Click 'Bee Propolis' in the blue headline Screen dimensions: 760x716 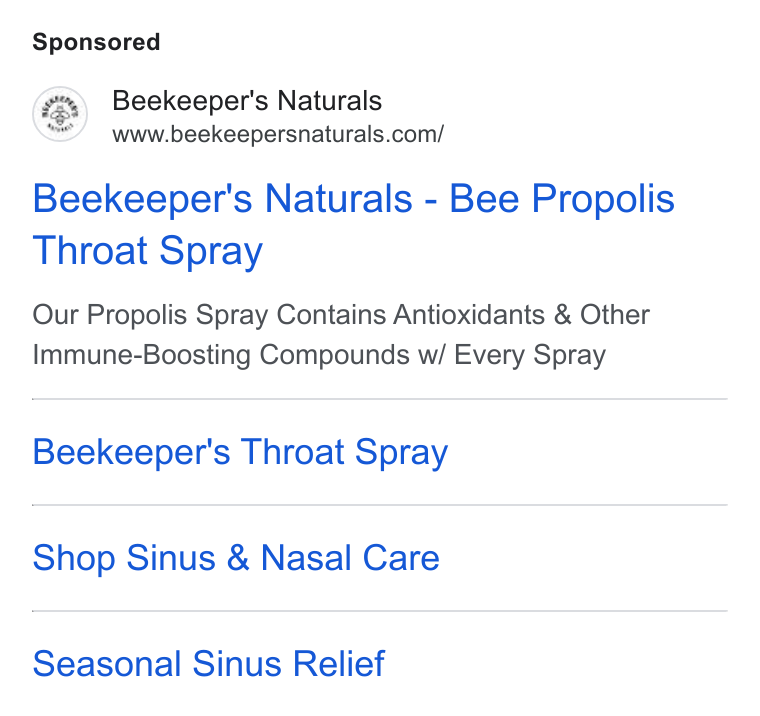[x=562, y=199]
